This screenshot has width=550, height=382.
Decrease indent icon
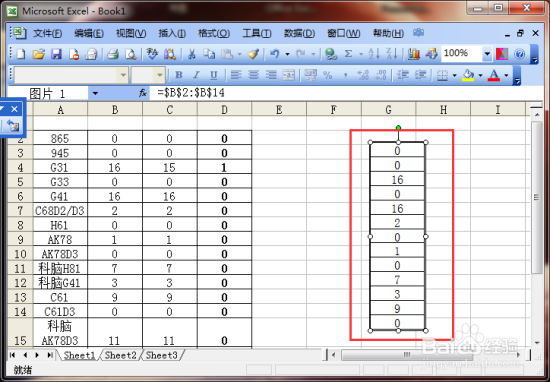[x=403, y=75]
